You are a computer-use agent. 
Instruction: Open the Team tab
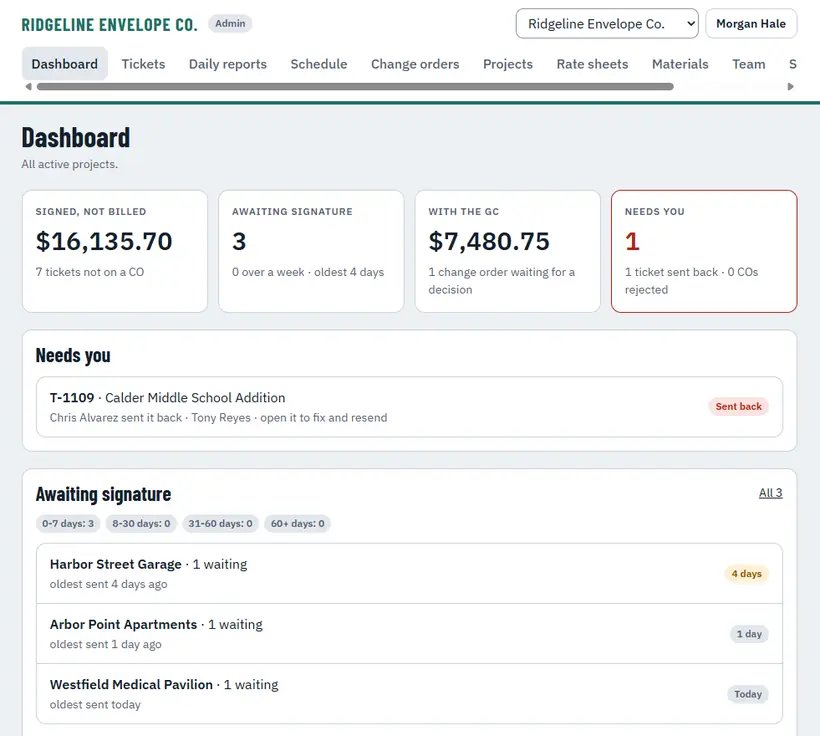click(x=748, y=64)
